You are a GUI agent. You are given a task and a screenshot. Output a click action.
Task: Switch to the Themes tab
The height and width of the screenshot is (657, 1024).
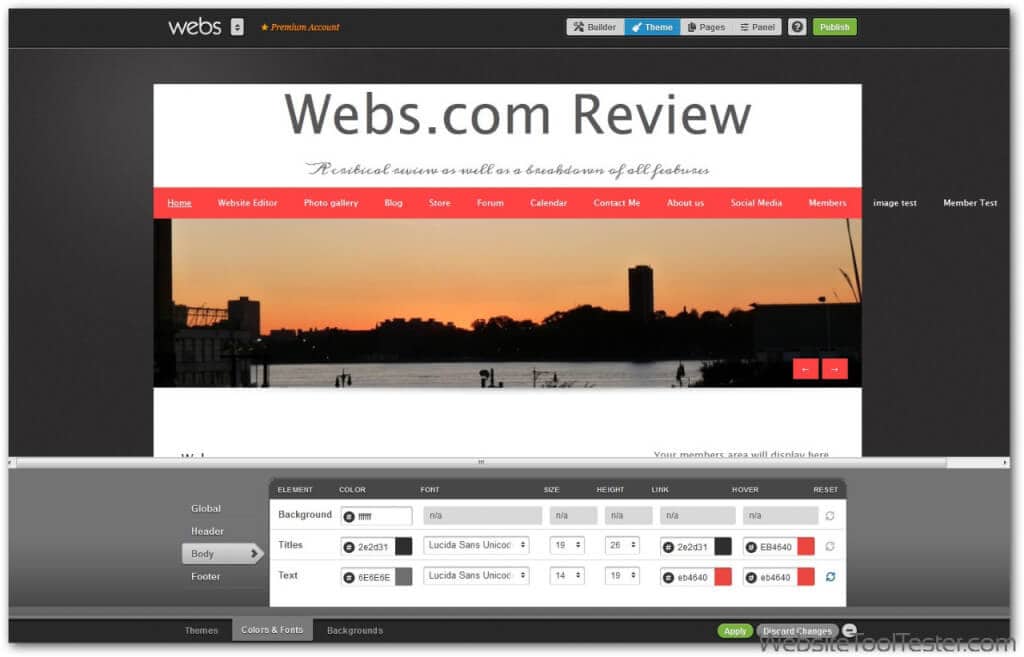point(201,630)
